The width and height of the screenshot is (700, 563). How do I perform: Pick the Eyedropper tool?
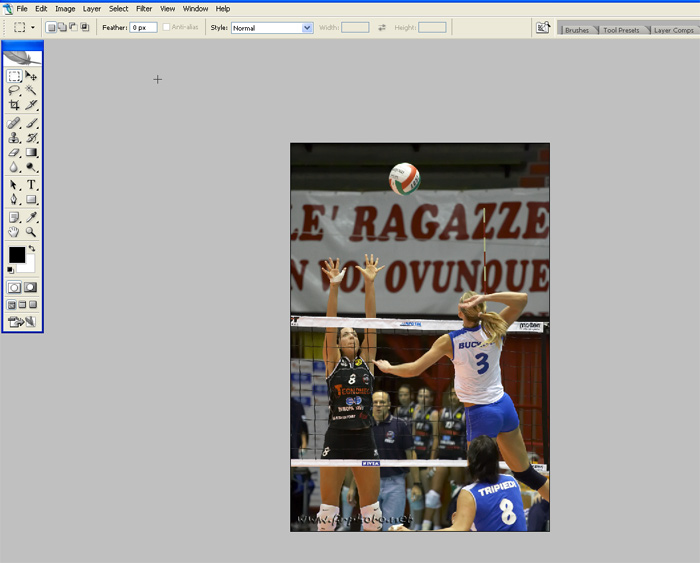pyautogui.click(x=31, y=217)
